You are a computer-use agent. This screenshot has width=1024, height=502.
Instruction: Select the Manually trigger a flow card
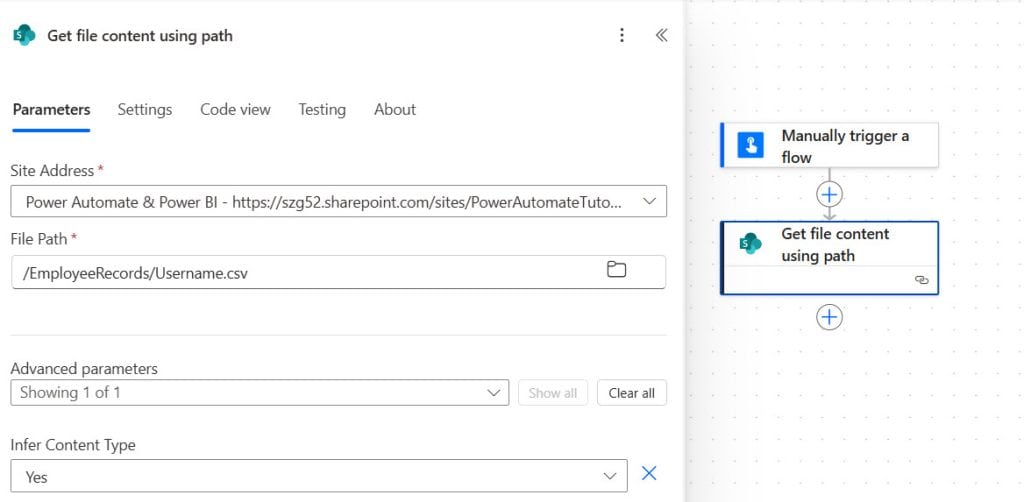(829, 145)
